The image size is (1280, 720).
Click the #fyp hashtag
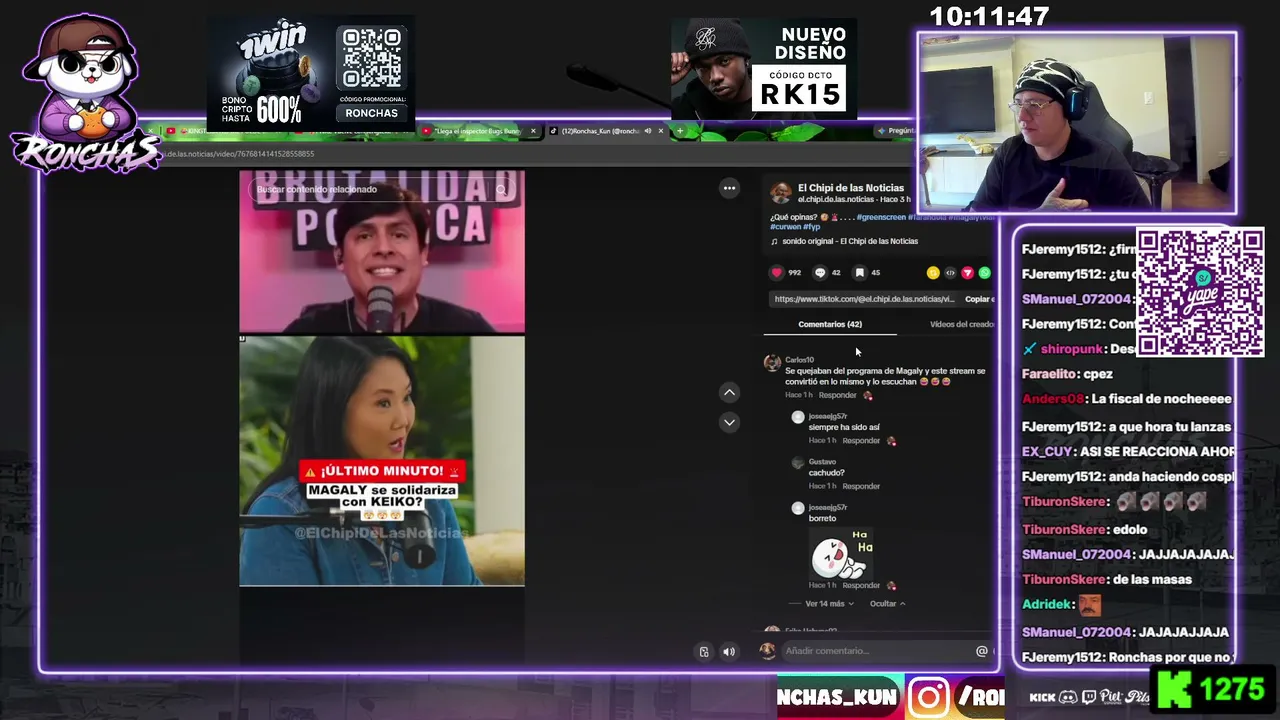click(811, 227)
